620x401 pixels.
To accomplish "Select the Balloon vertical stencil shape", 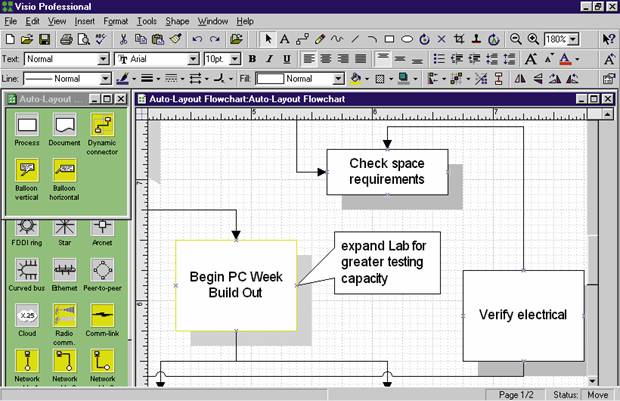I will pyautogui.click(x=27, y=170).
